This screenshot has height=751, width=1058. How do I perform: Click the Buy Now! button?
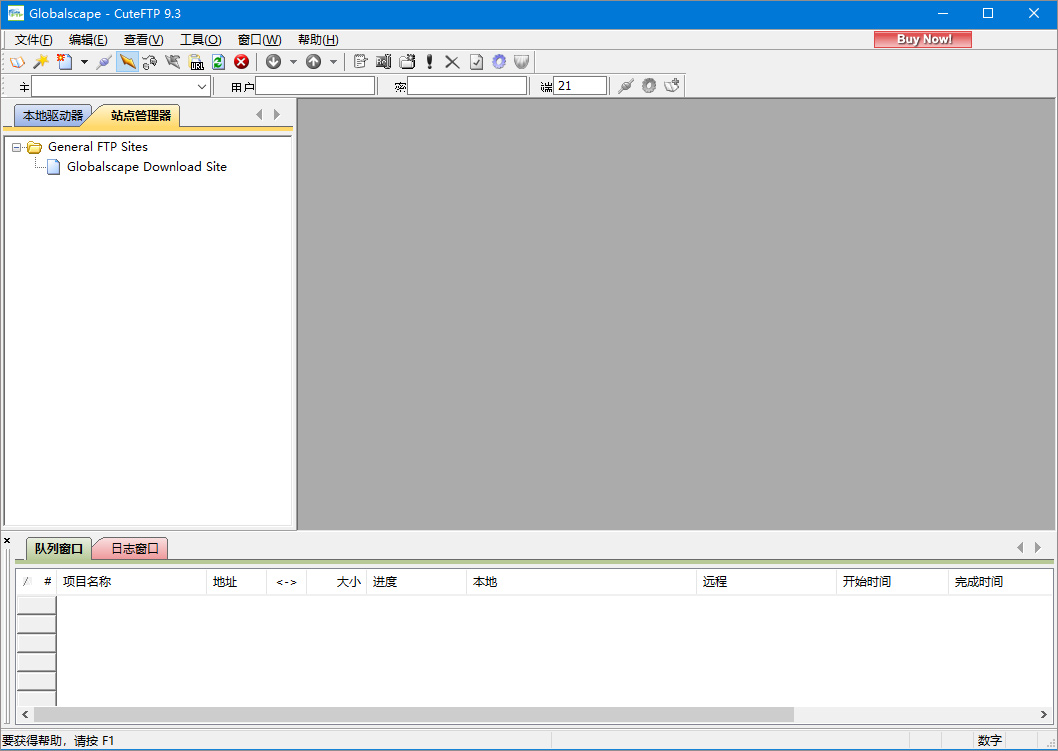922,40
